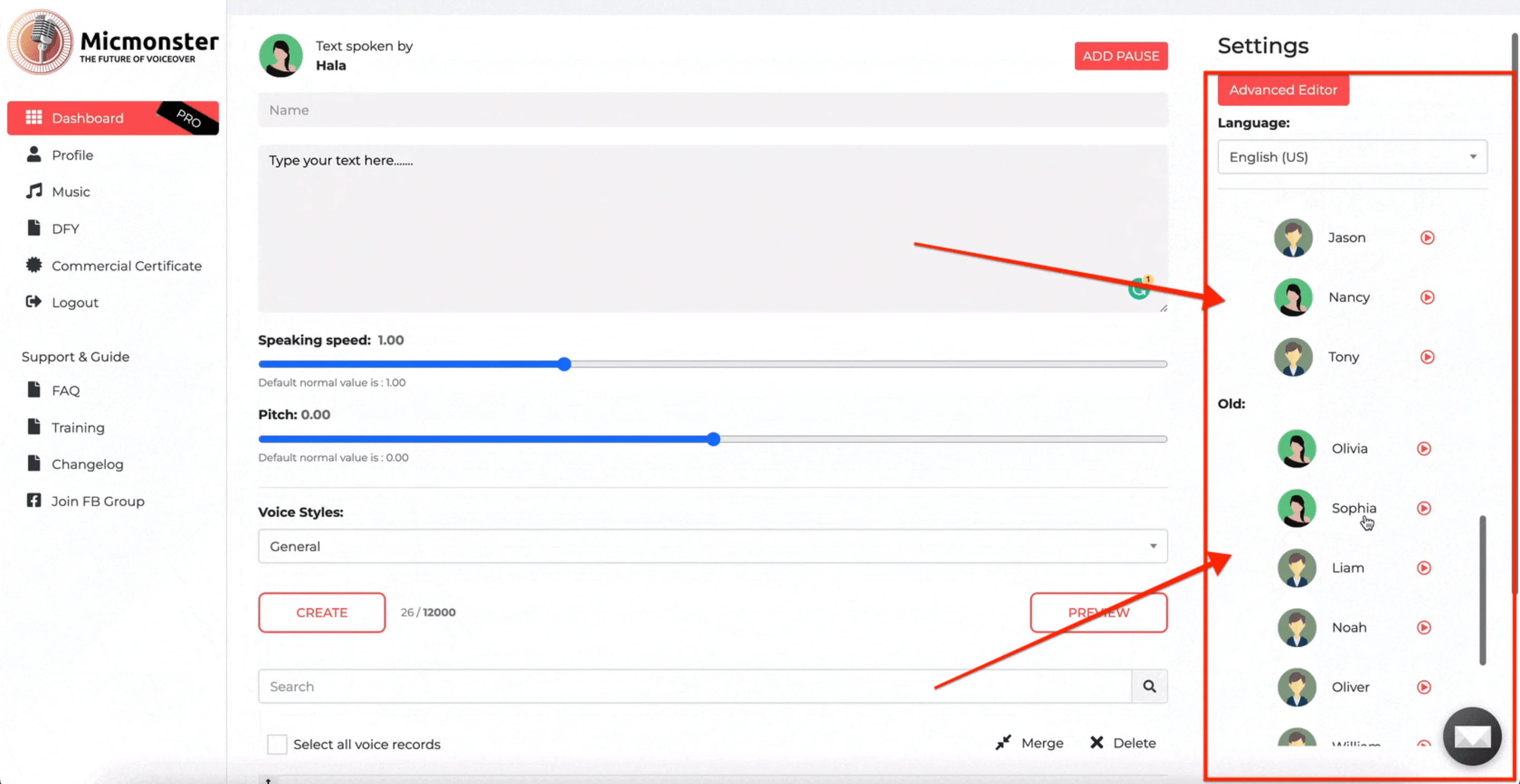Open the DFY page
The image size is (1520, 784).
(65, 229)
